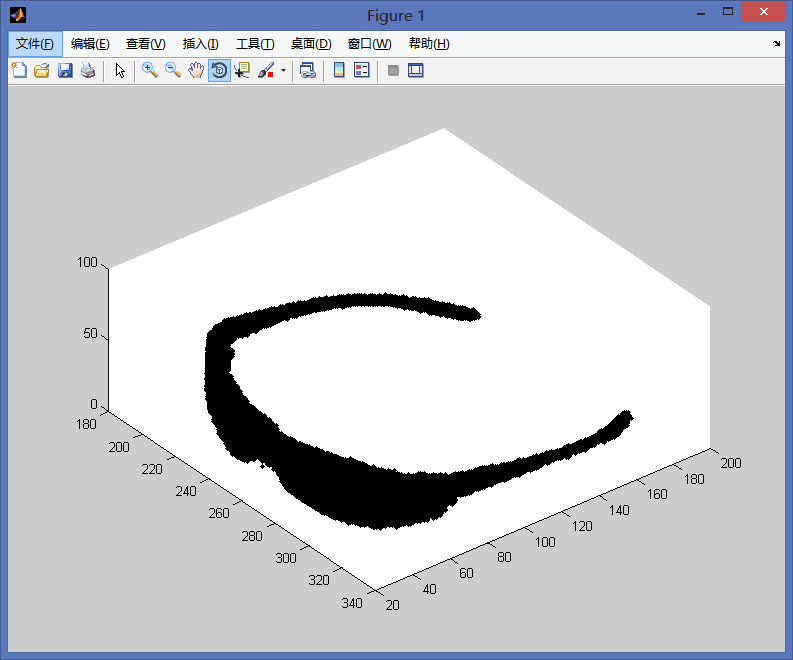Click the z-axis tick label 50

tap(91, 333)
